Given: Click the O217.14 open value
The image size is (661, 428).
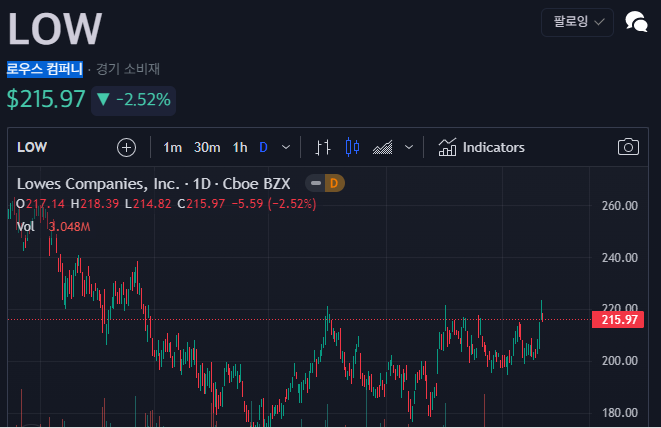Looking at the screenshot, I should click(x=40, y=204).
